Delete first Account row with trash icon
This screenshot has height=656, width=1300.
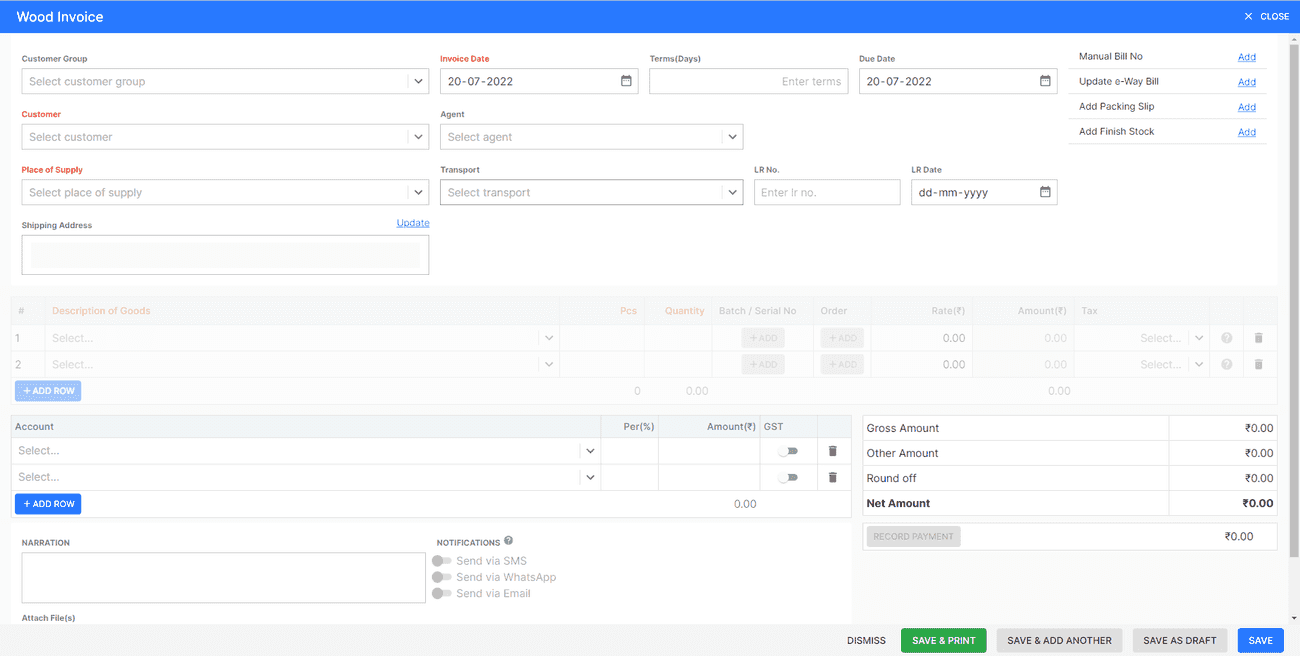832,451
